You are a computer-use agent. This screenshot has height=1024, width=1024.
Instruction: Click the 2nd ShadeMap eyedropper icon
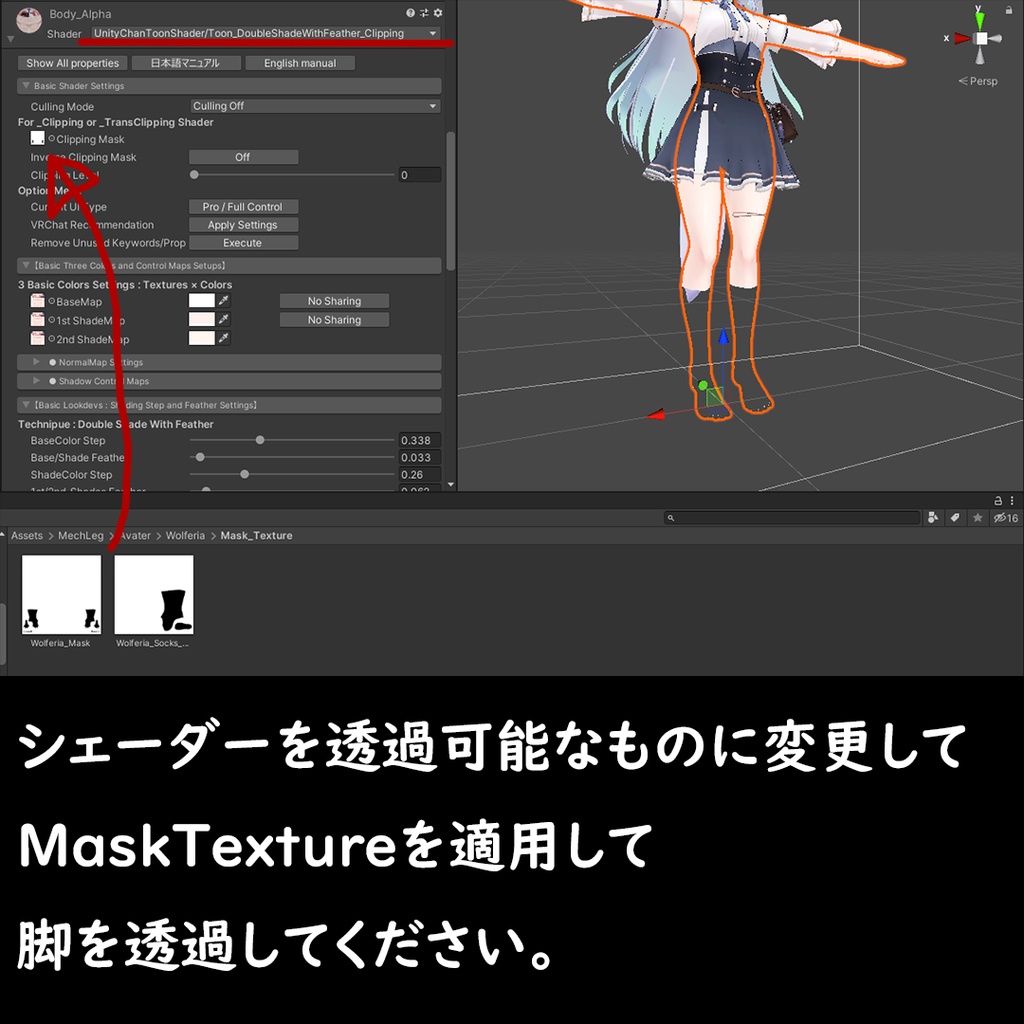[224, 338]
